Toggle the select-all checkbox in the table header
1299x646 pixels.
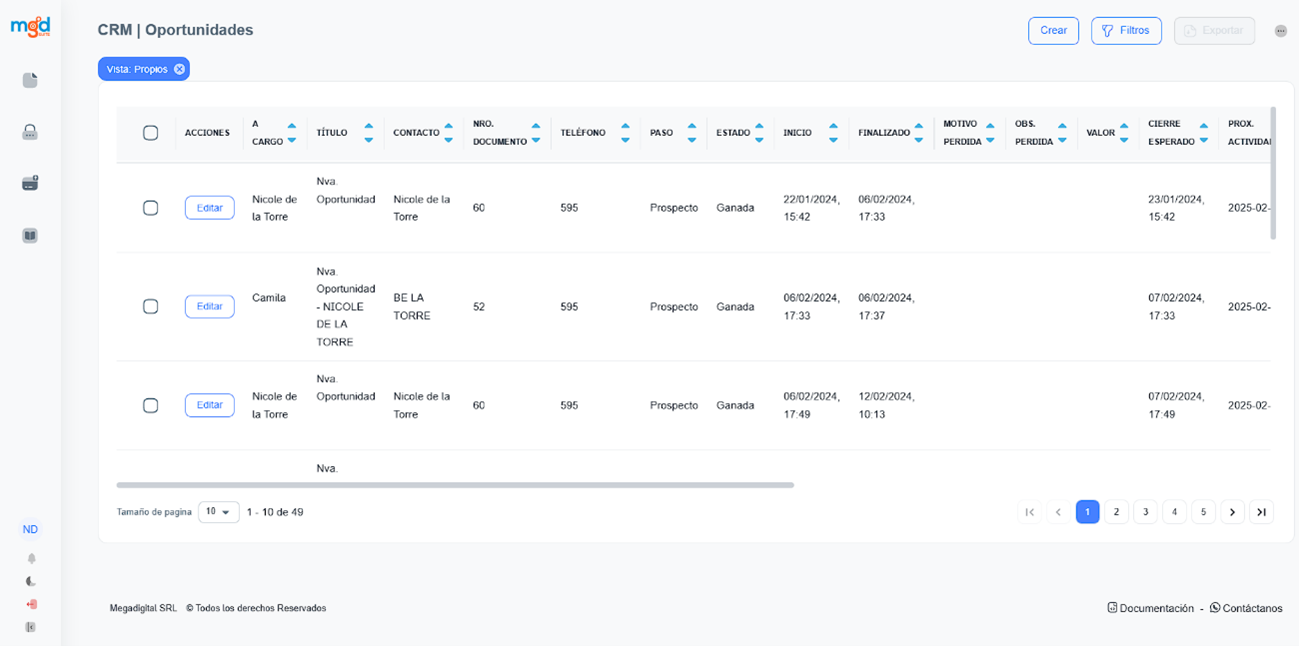click(151, 133)
